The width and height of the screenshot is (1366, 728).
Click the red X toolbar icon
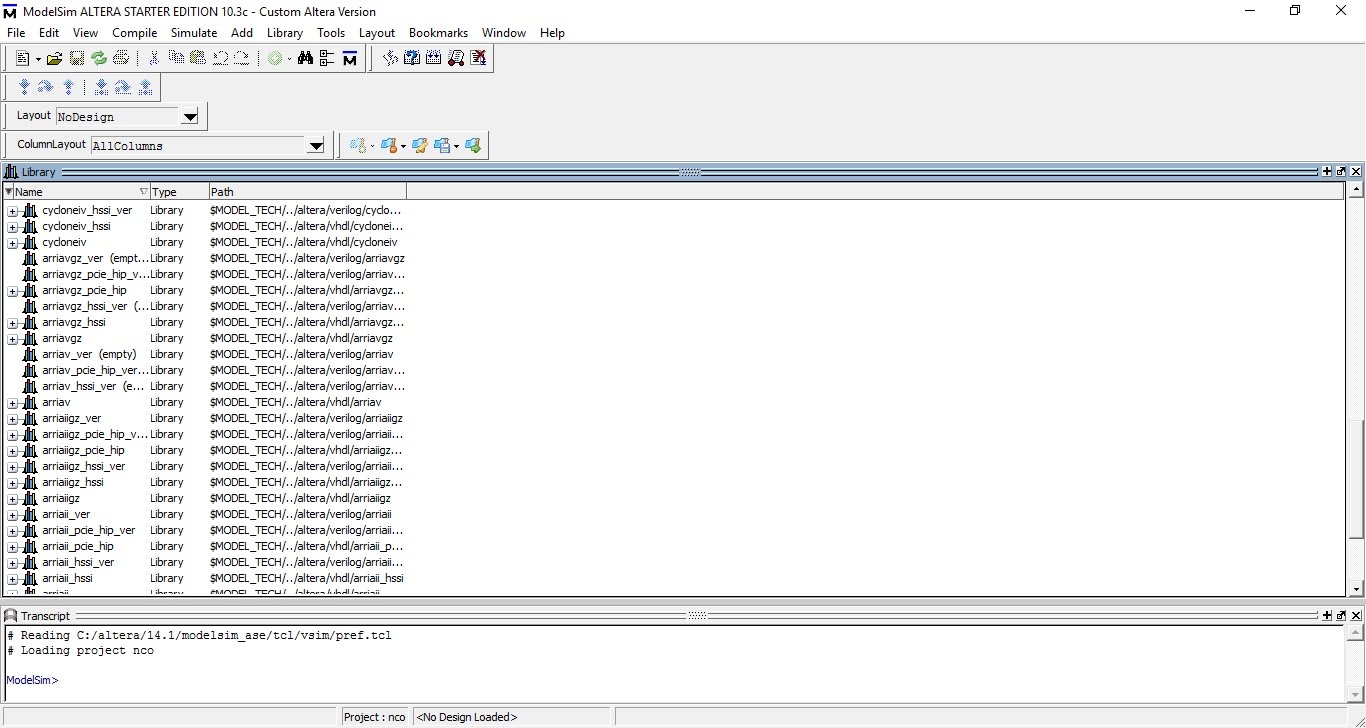click(478, 59)
